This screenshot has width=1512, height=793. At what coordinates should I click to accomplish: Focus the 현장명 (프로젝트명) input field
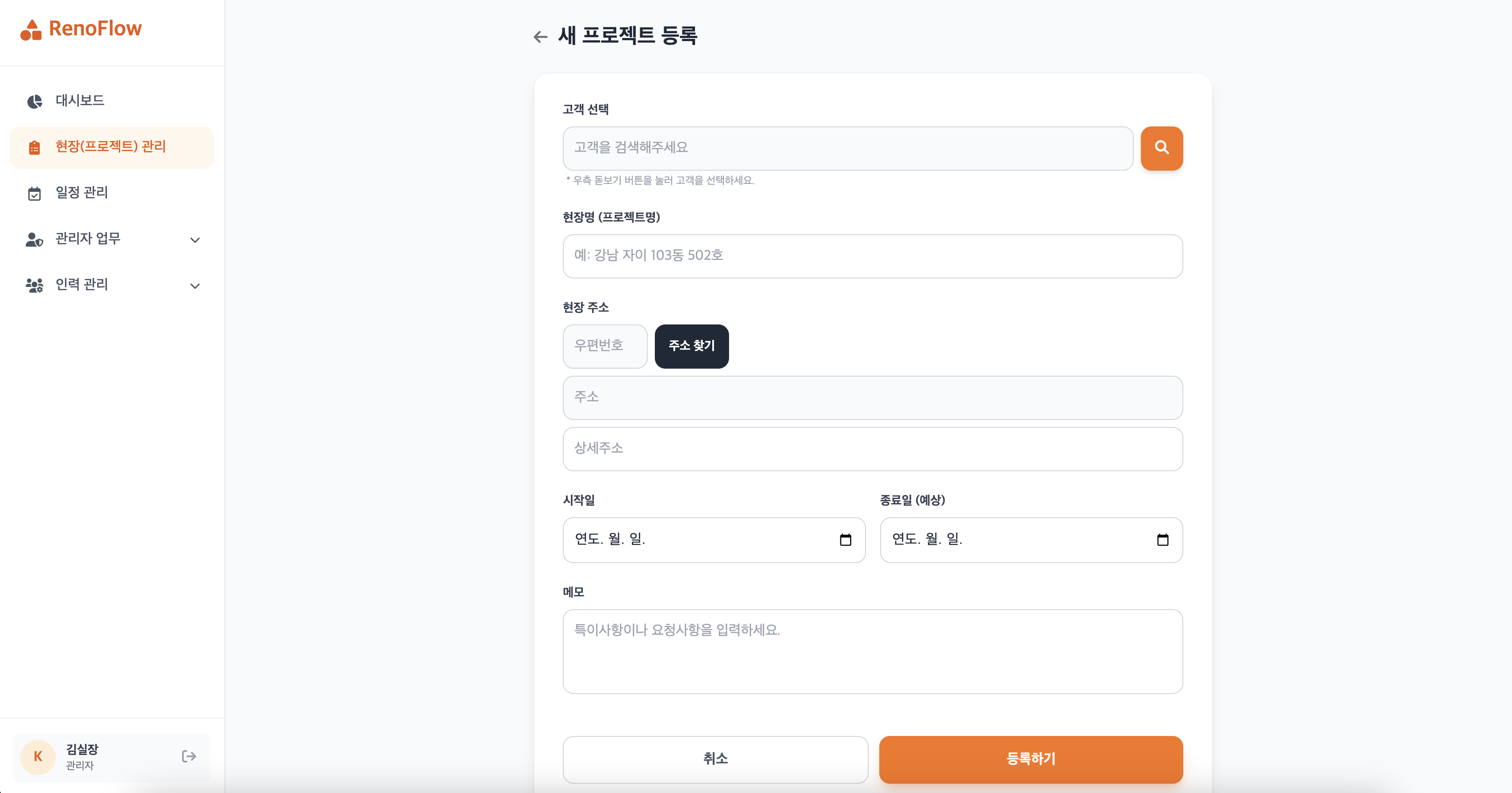click(872, 256)
